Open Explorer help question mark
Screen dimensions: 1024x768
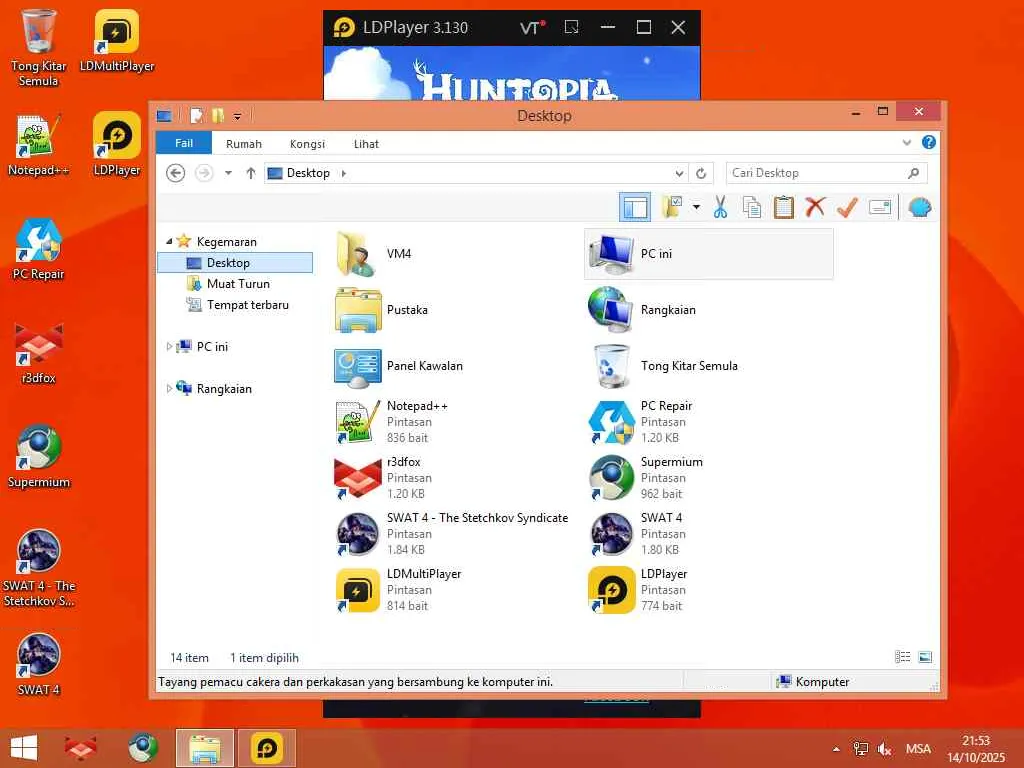pos(929,142)
